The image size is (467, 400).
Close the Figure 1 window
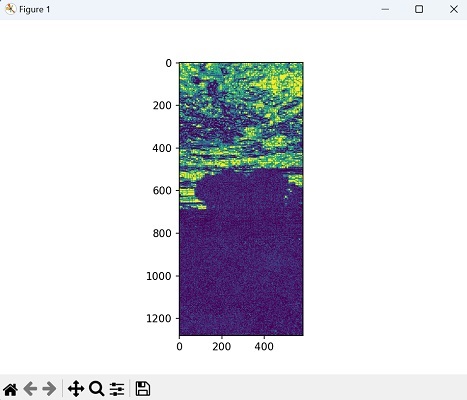[x=454, y=9]
